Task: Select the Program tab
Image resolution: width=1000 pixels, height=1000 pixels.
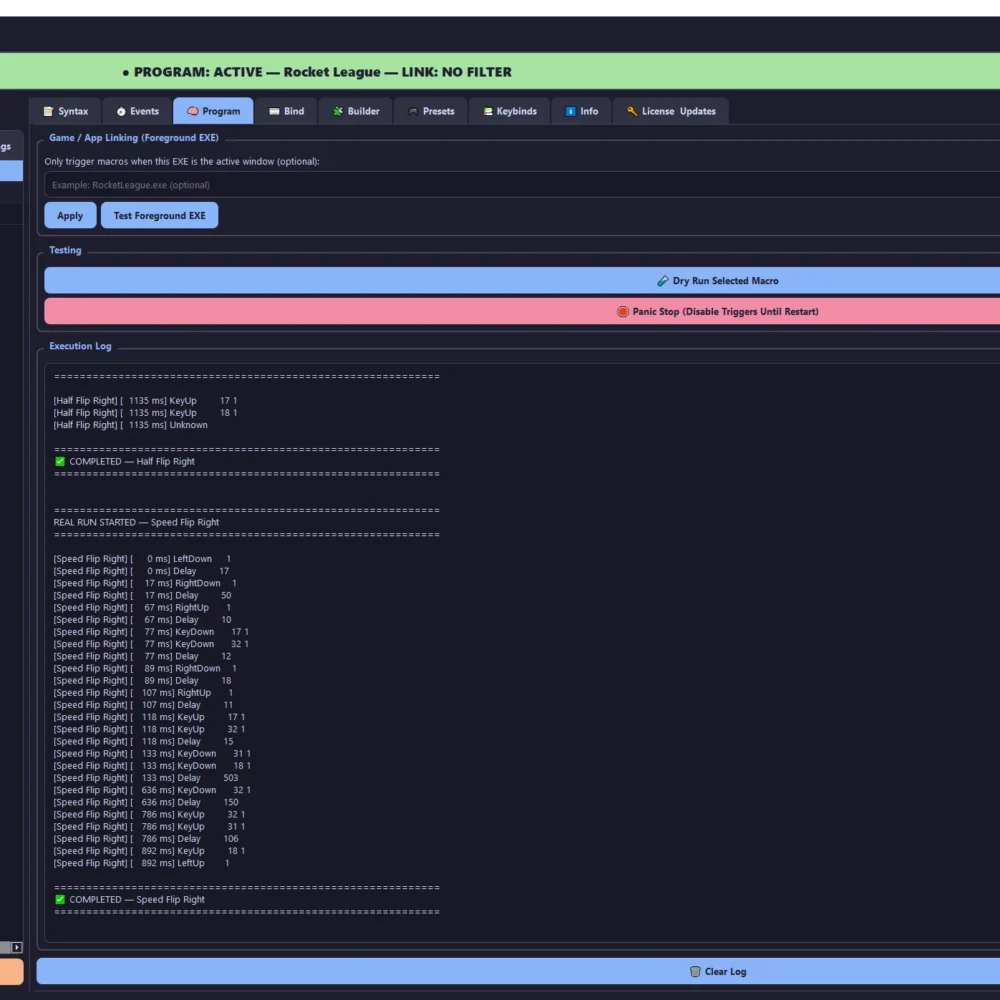Action: (x=213, y=111)
